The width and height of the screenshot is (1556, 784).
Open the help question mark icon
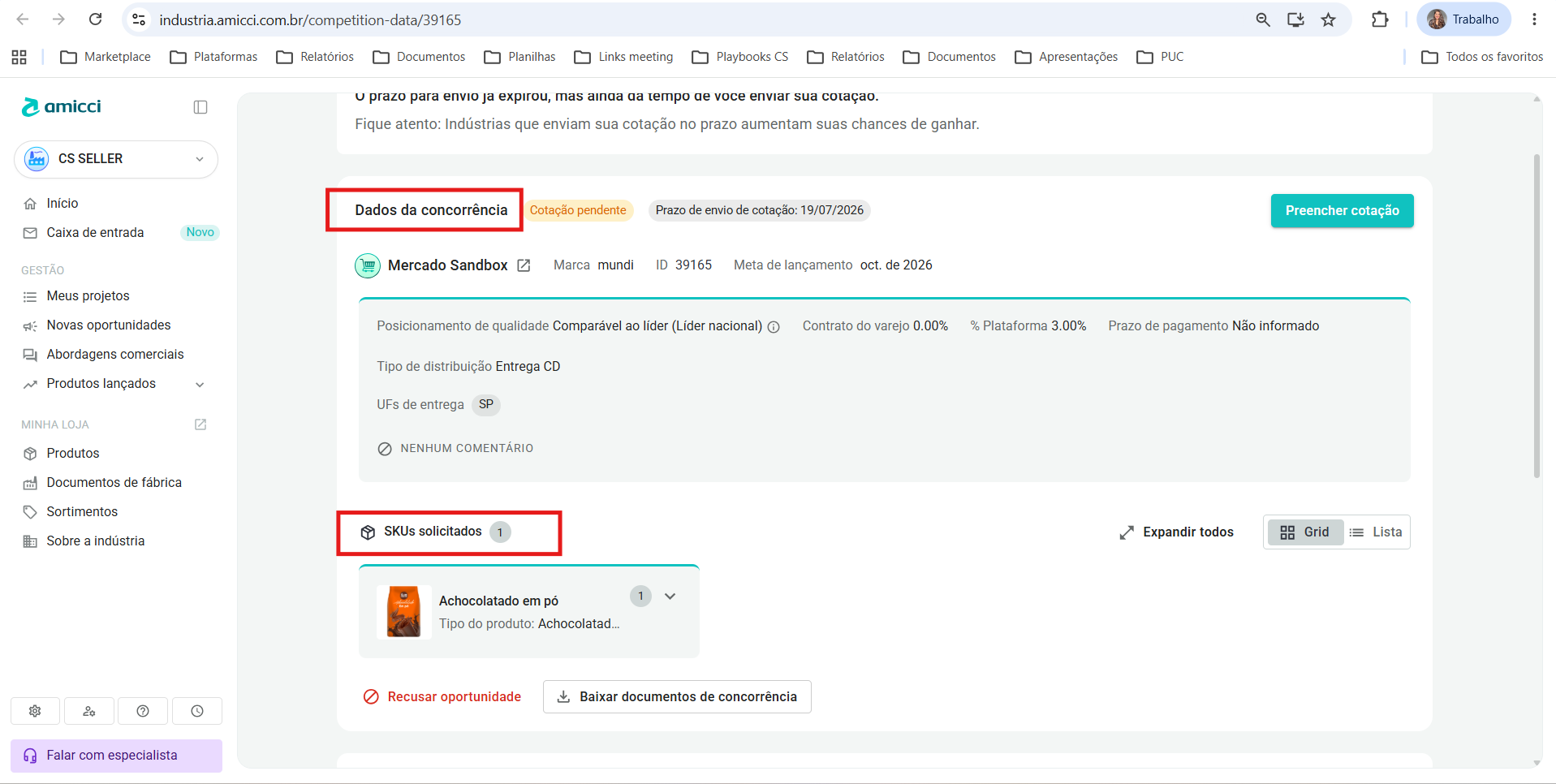tap(143, 711)
